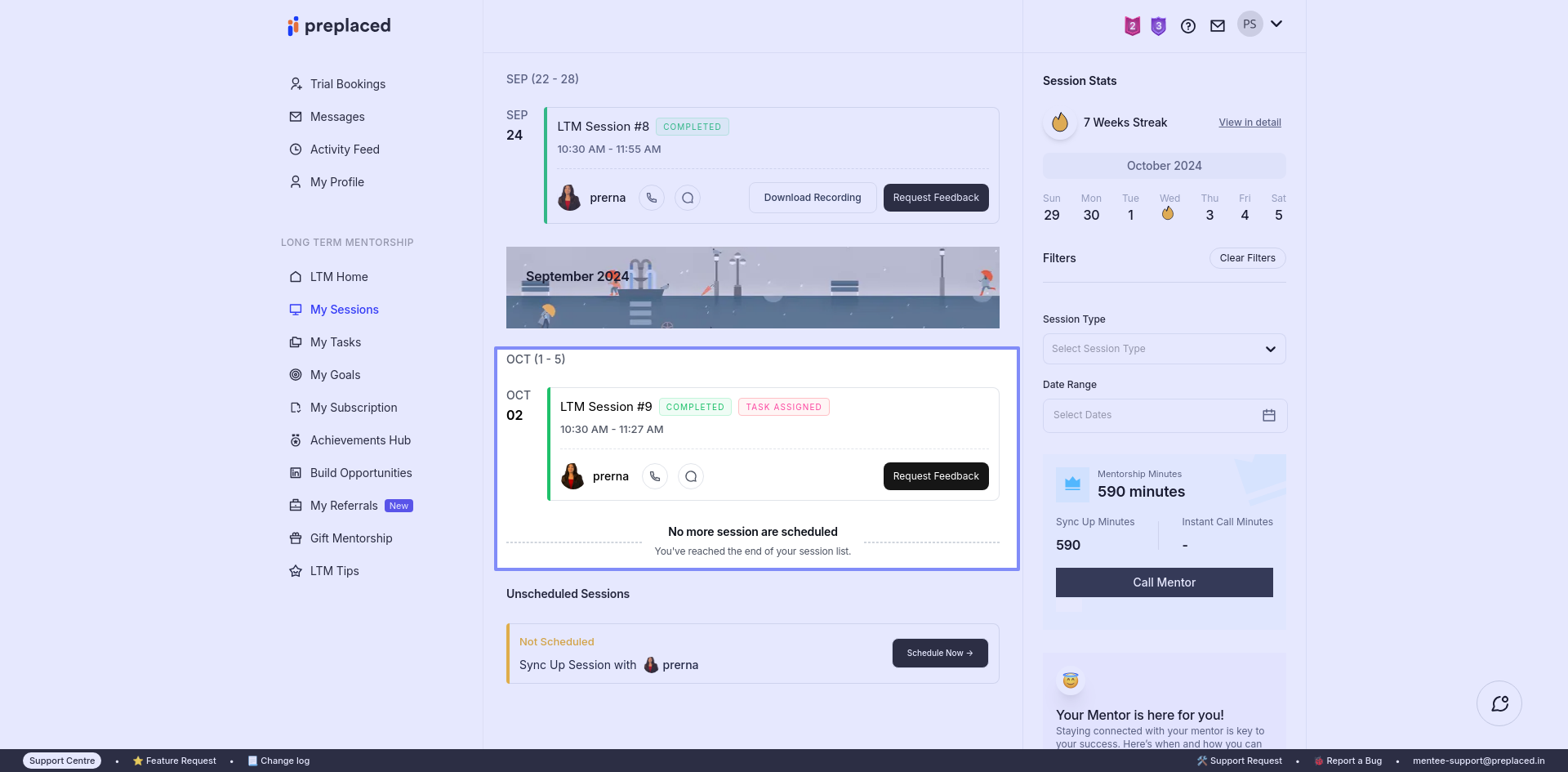Click prerna's avatar in LTM Session #9
This screenshot has height=772, width=1568.
pyautogui.click(x=572, y=476)
